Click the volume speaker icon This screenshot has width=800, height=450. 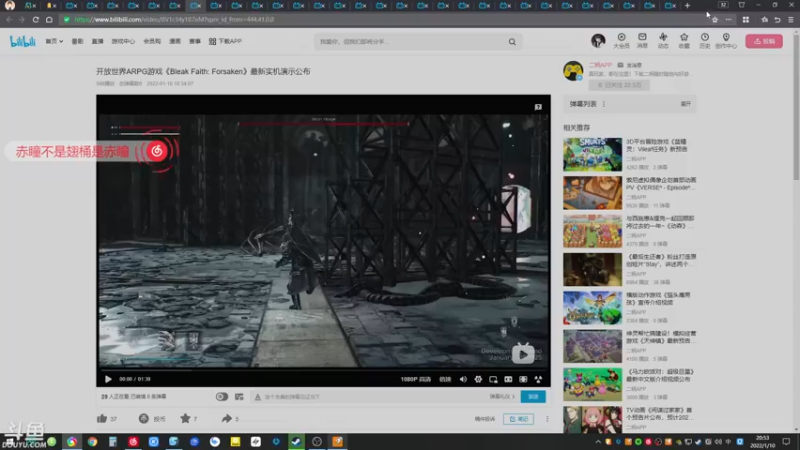tap(463, 379)
